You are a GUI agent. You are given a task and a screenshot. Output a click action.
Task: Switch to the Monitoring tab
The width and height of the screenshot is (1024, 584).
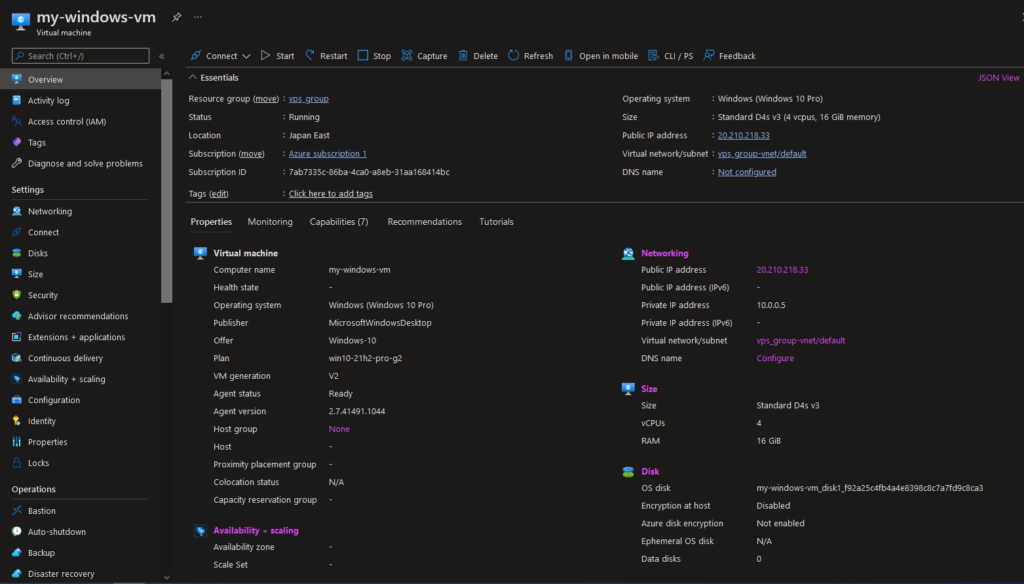(x=273, y=221)
